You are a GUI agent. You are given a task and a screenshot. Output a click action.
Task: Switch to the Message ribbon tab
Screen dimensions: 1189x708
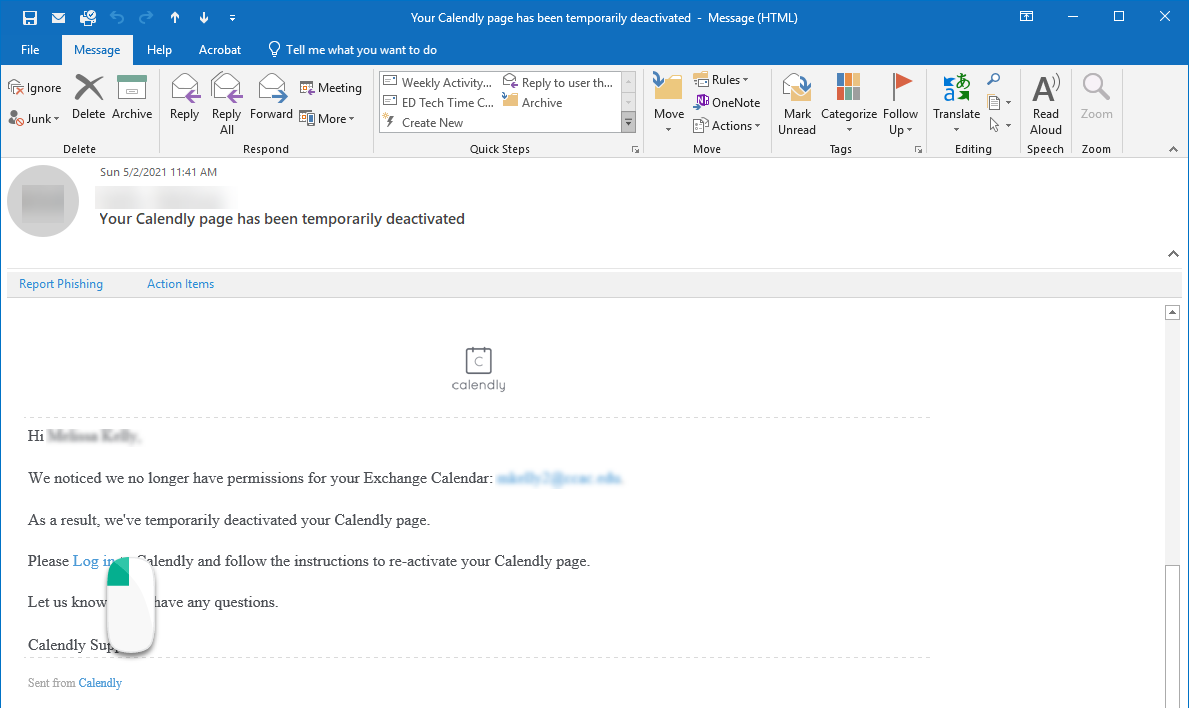tap(97, 50)
